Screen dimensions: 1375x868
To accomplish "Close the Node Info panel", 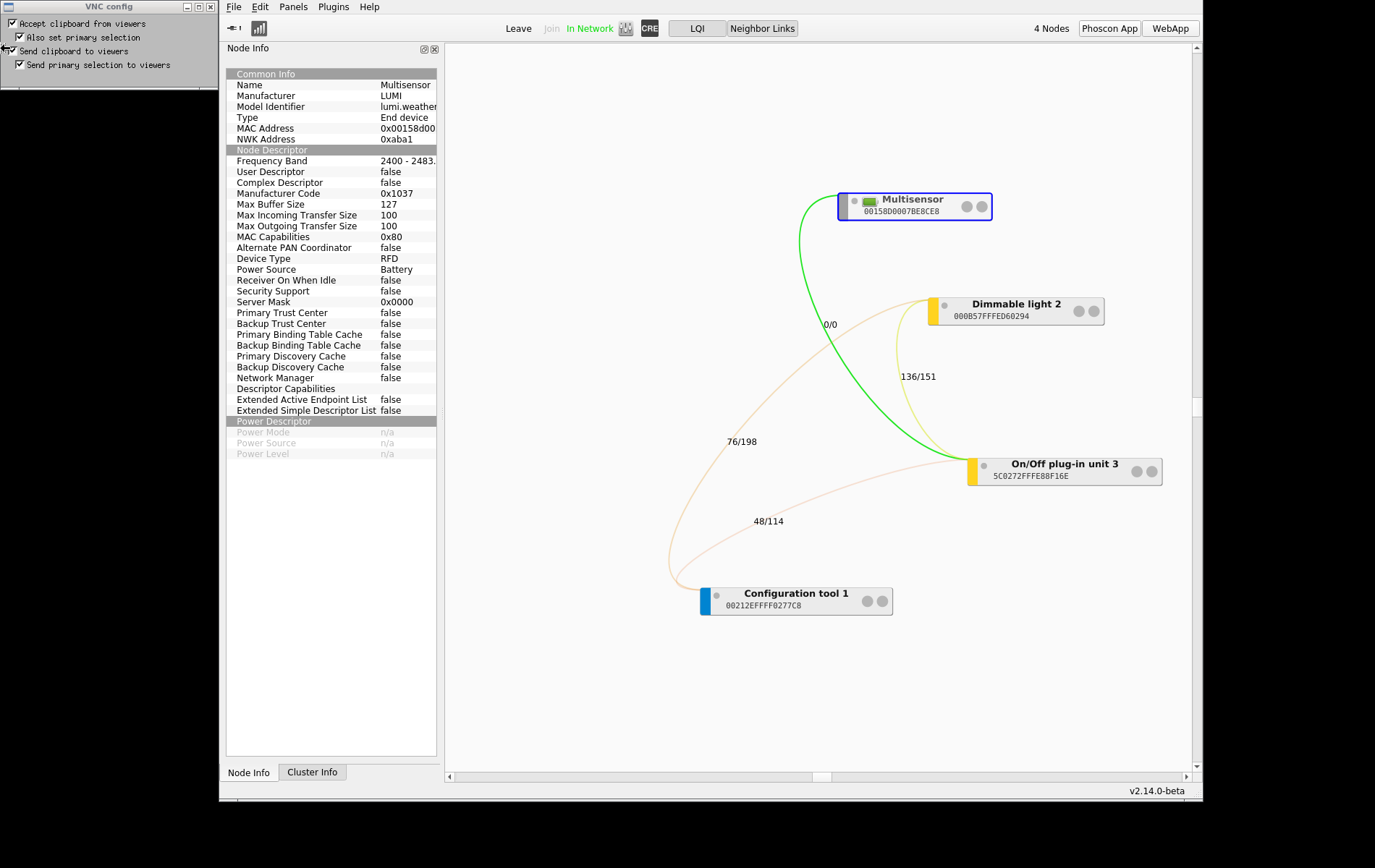I will tap(435, 49).
